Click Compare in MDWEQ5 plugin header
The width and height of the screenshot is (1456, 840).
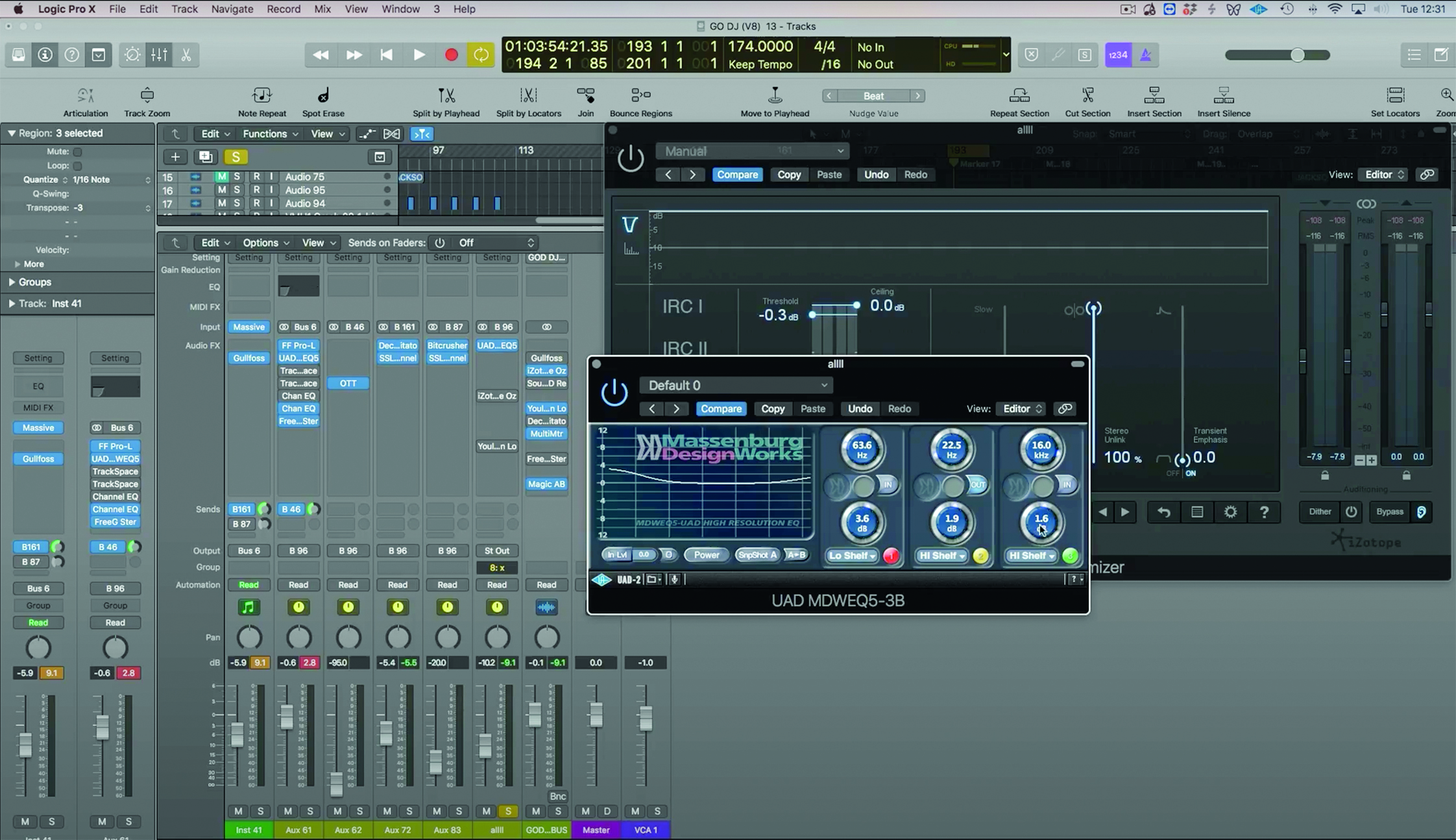coord(721,408)
